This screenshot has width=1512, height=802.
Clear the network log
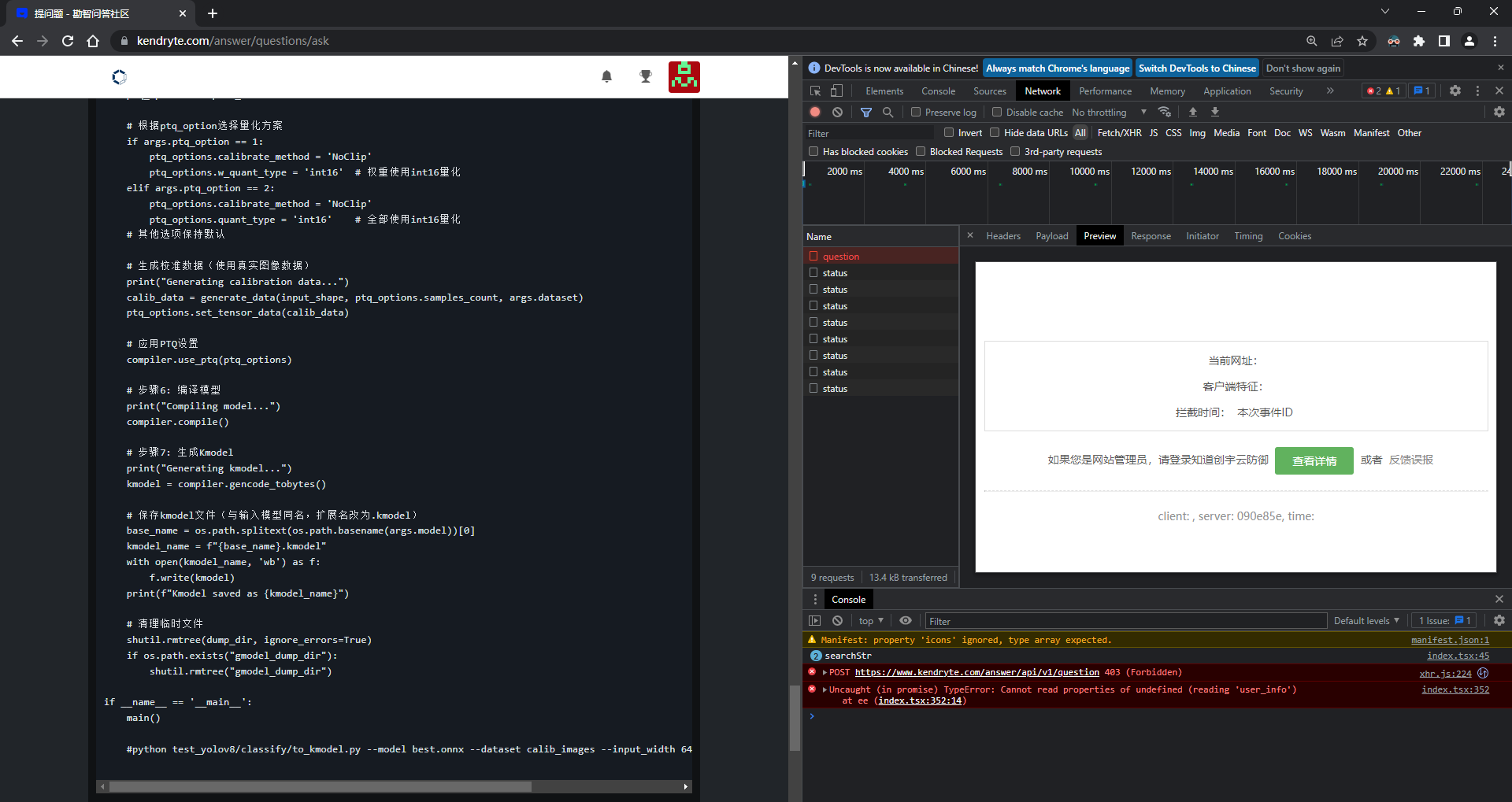pos(837,113)
